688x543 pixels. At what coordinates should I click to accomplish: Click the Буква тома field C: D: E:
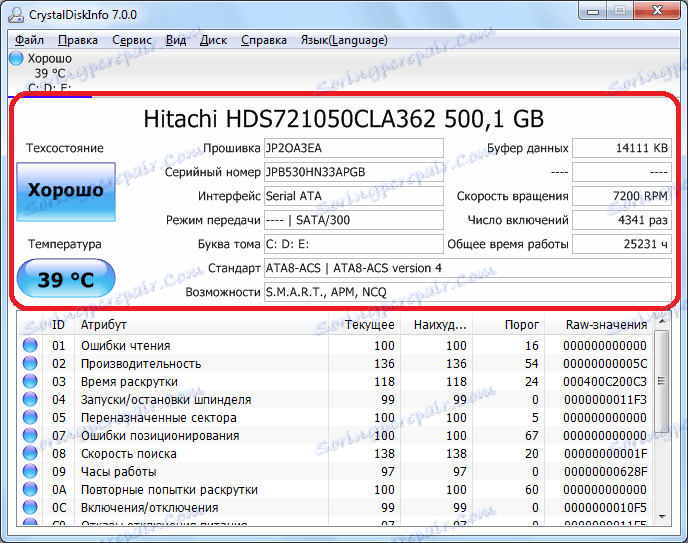(353, 244)
